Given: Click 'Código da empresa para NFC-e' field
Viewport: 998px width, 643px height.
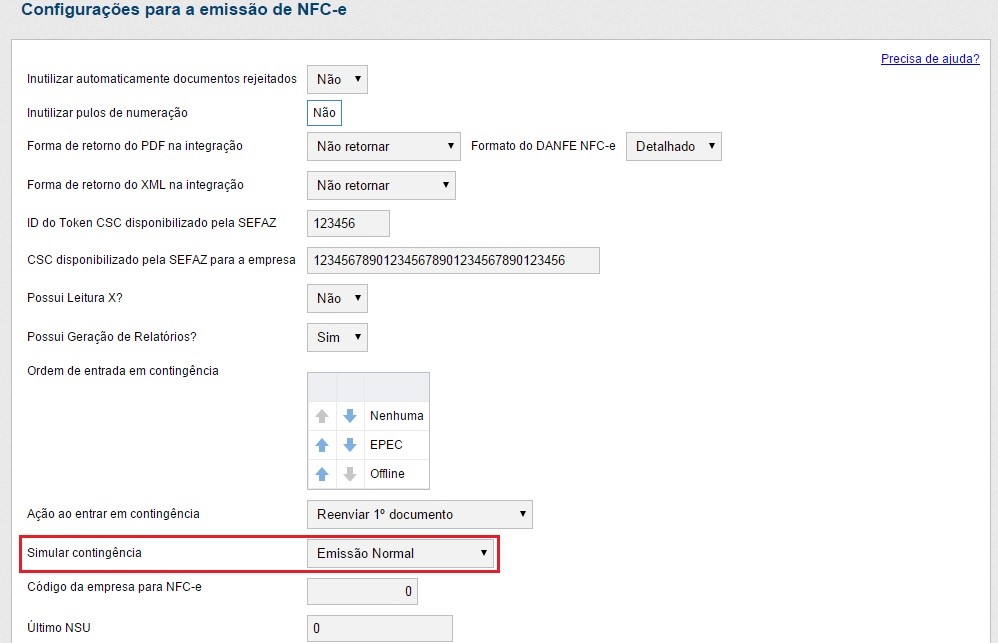Looking at the screenshot, I should [x=362, y=592].
